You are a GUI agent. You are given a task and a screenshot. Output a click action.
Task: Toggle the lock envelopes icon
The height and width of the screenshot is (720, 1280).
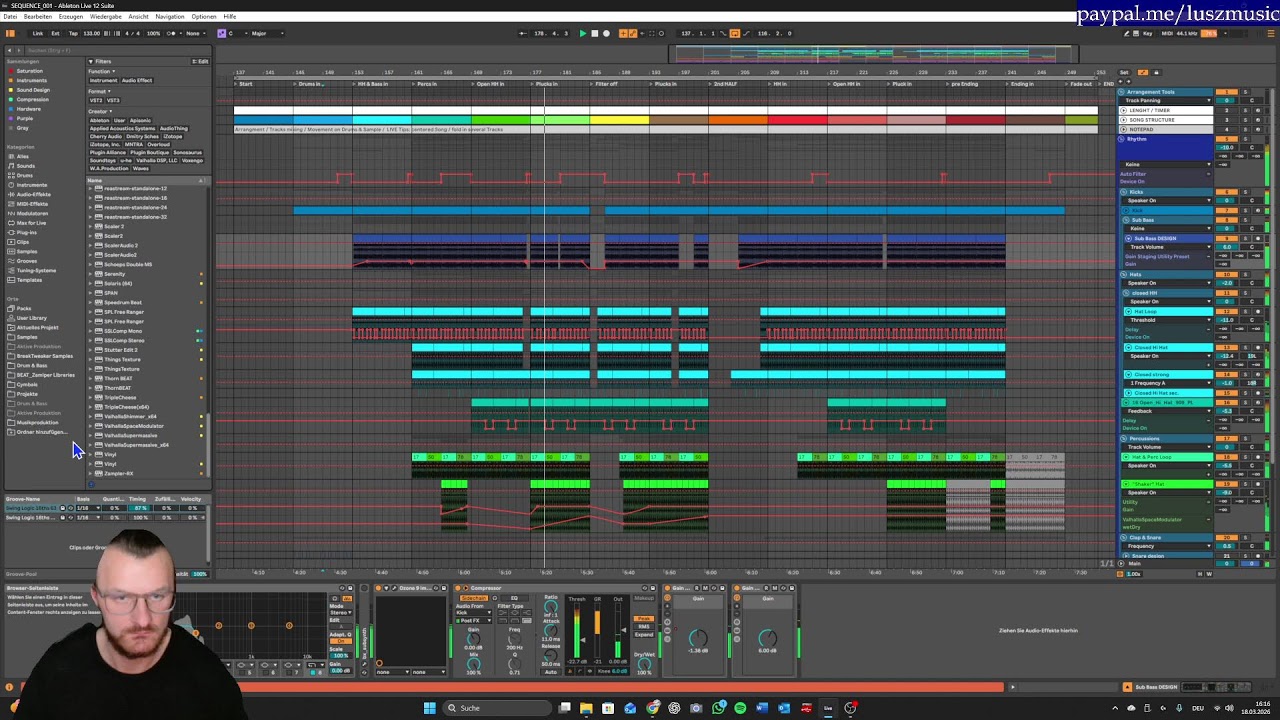(x=1155, y=72)
